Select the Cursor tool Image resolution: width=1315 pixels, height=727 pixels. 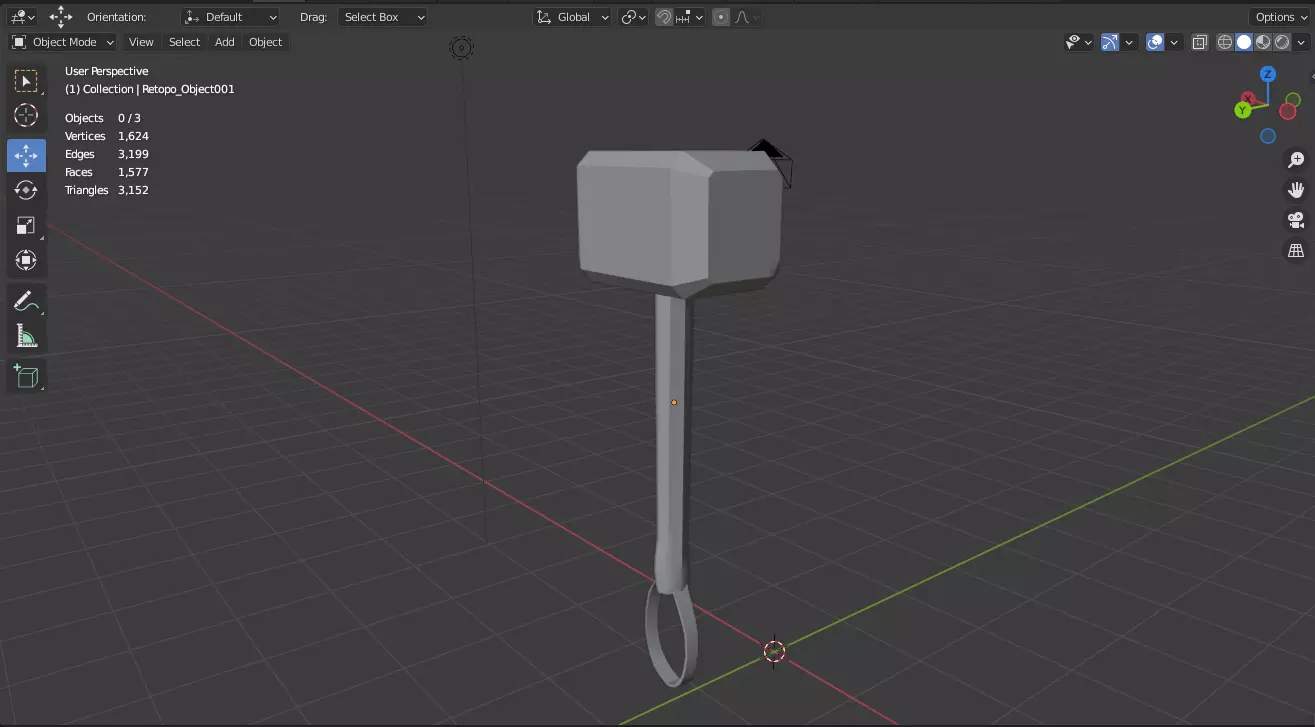coord(26,116)
